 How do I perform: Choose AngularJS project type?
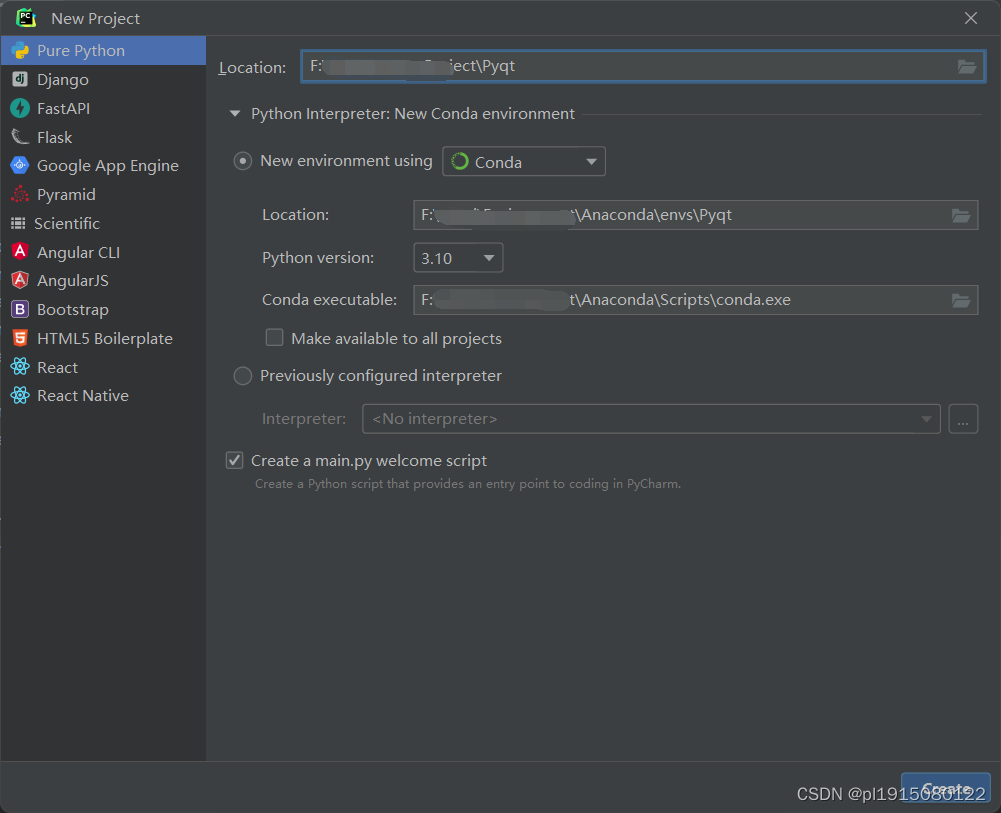point(103,280)
